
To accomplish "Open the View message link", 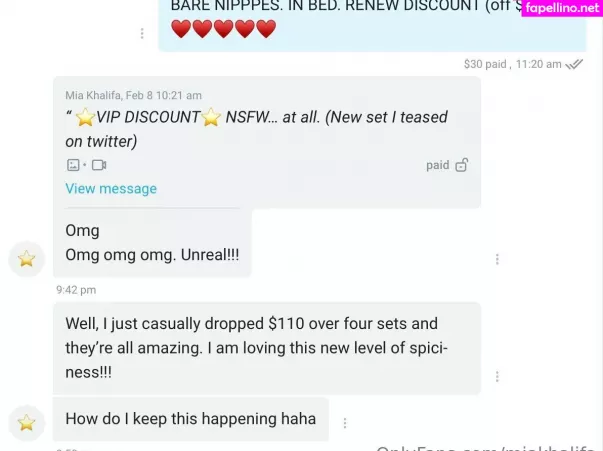I will point(111,189).
